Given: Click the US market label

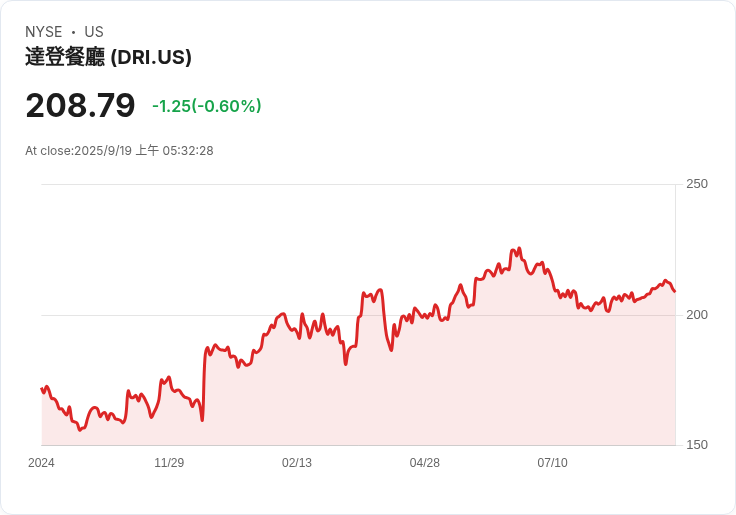Looking at the screenshot, I should point(94,32).
